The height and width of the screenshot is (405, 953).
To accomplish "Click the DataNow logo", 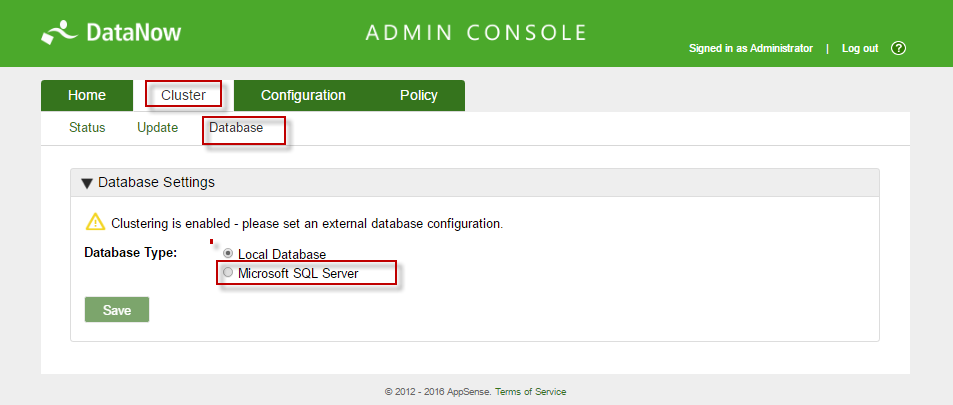I will (x=111, y=33).
